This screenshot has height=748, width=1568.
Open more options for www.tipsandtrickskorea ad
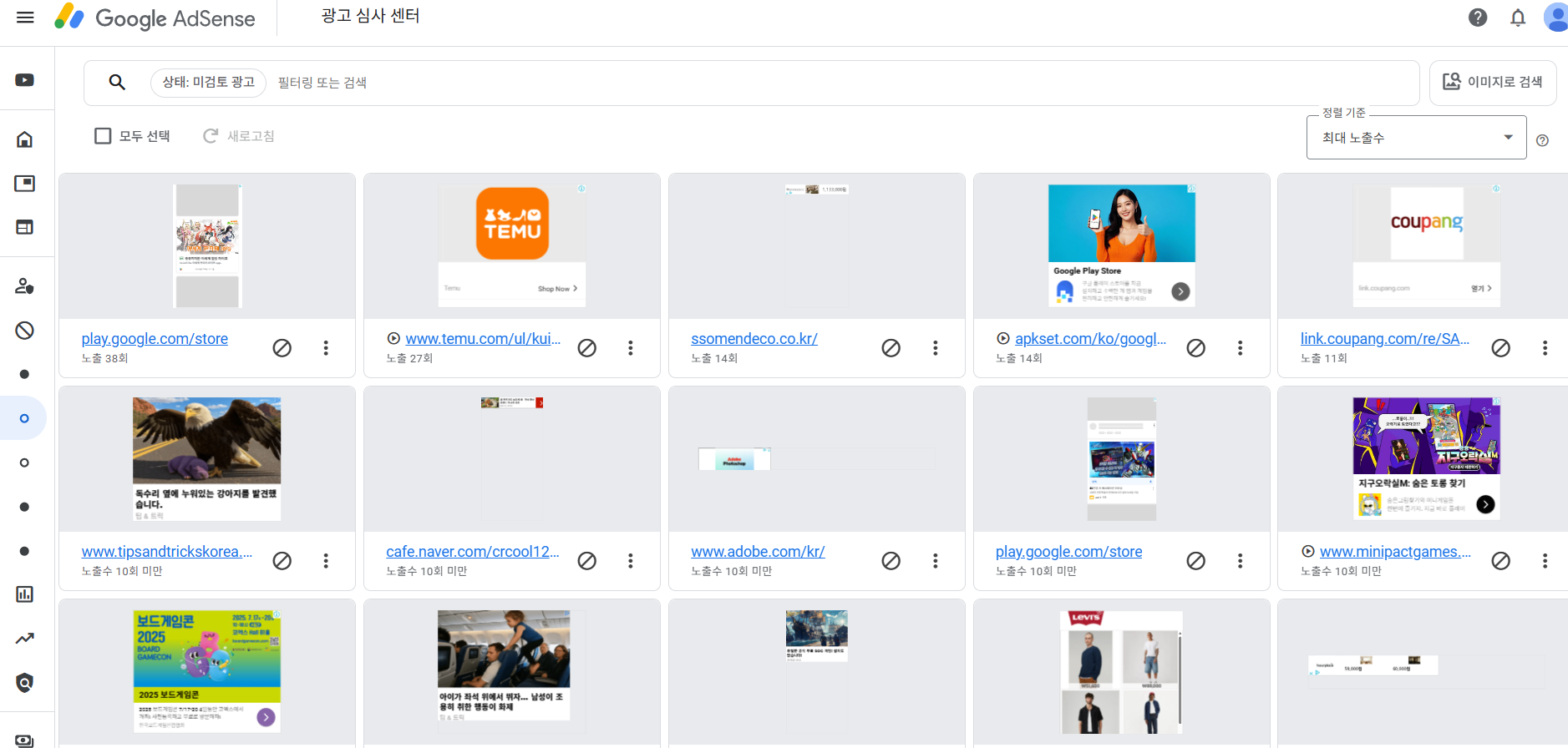click(326, 561)
